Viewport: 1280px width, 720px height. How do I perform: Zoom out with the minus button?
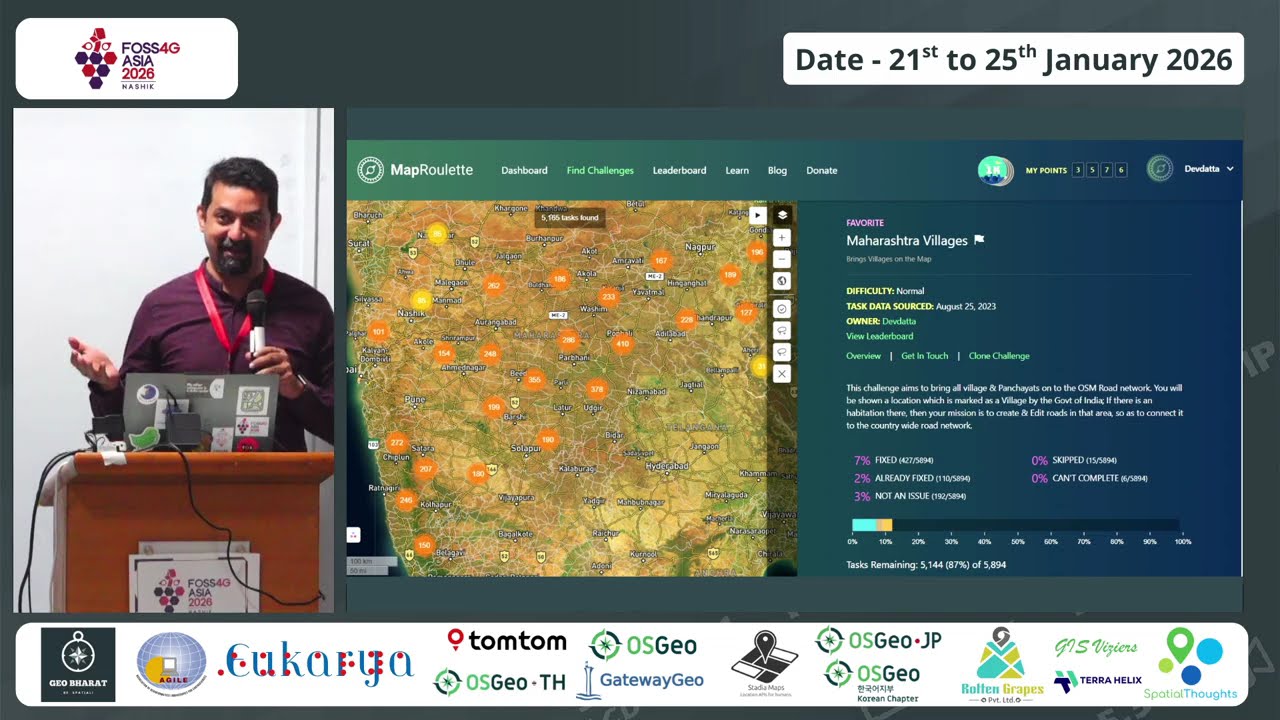(x=782, y=259)
